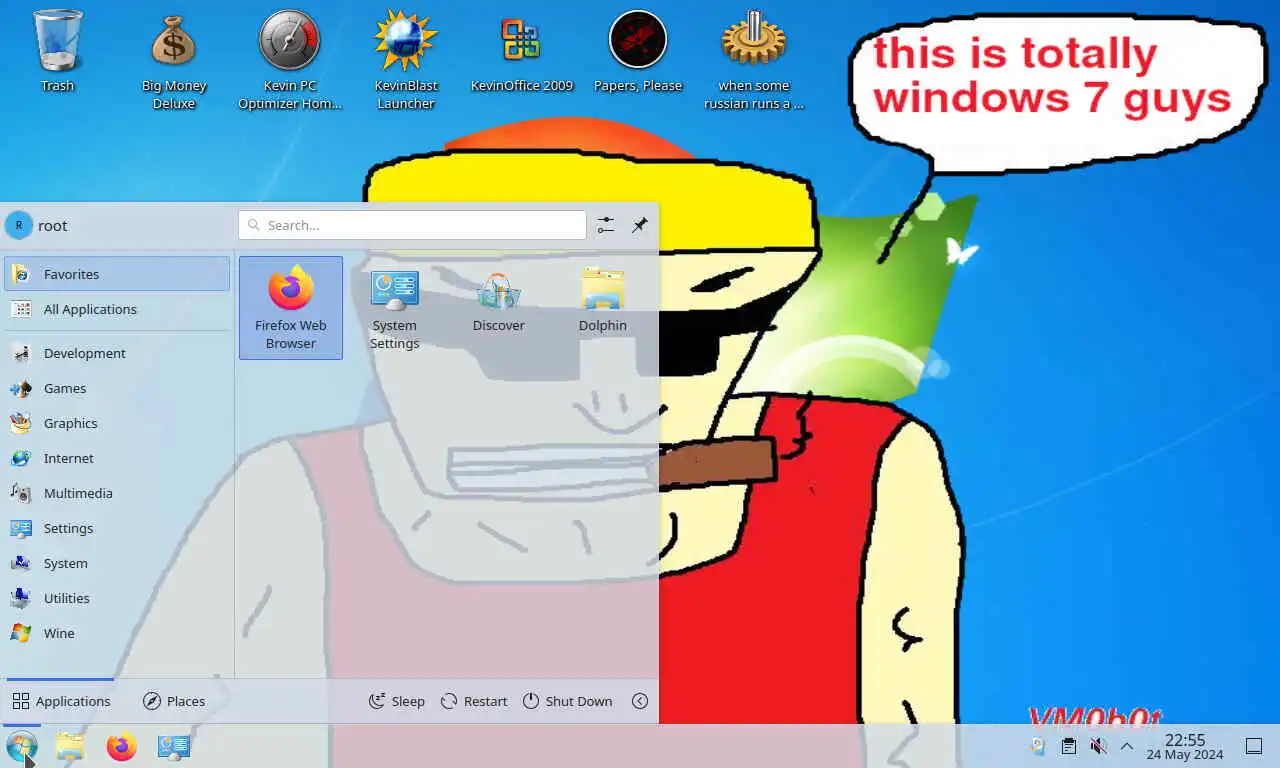Launch Firefox Web Browser from Favorites
1280x768 pixels.
[291, 308]
